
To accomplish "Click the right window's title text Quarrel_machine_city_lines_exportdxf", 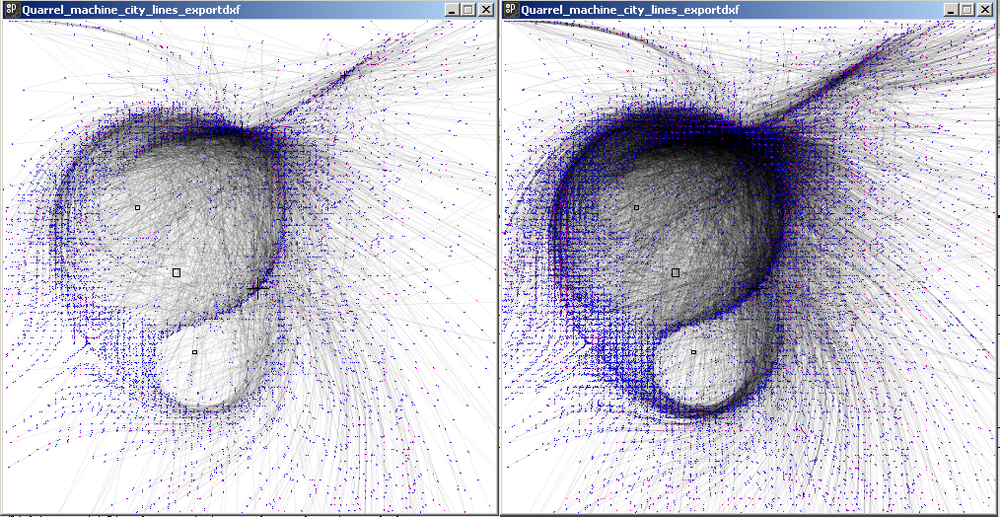I will (630, 10).
